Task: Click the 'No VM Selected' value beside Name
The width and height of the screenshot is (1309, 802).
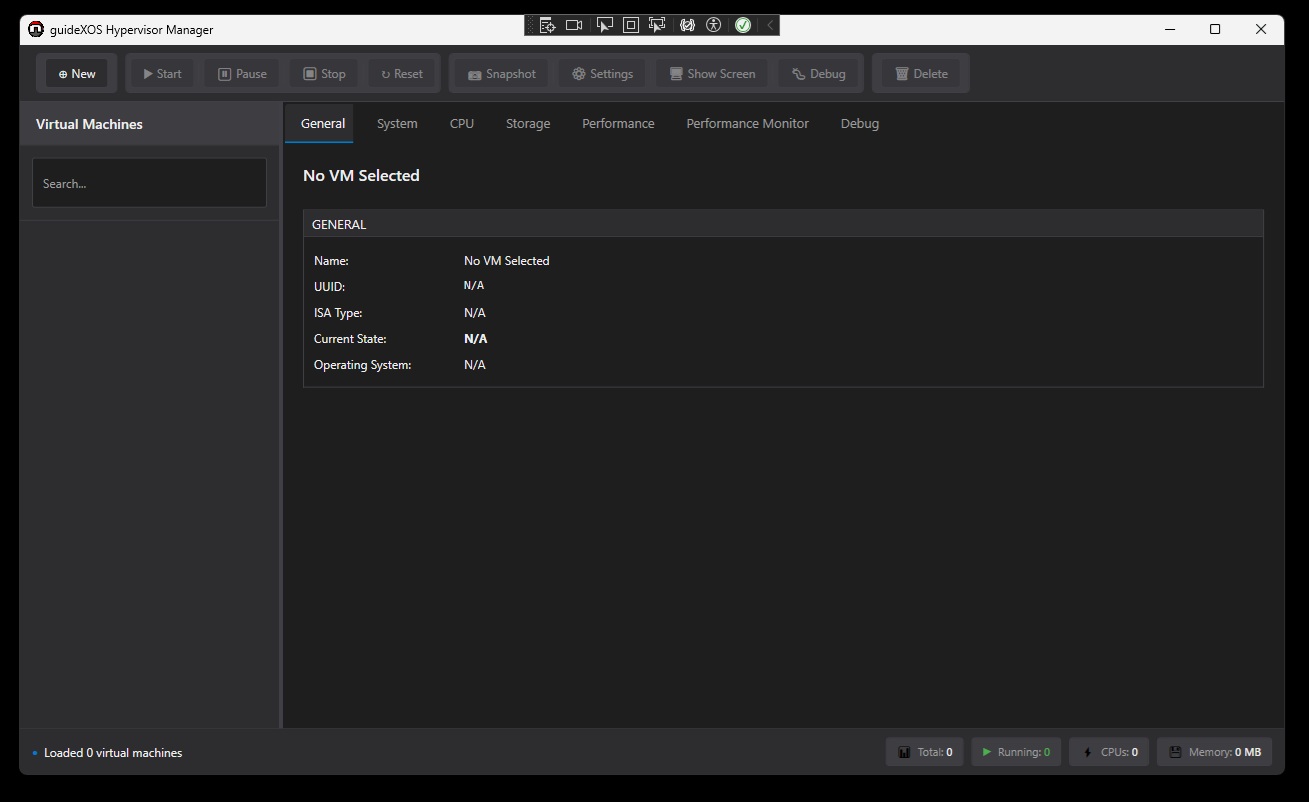Action: (507, 261)
